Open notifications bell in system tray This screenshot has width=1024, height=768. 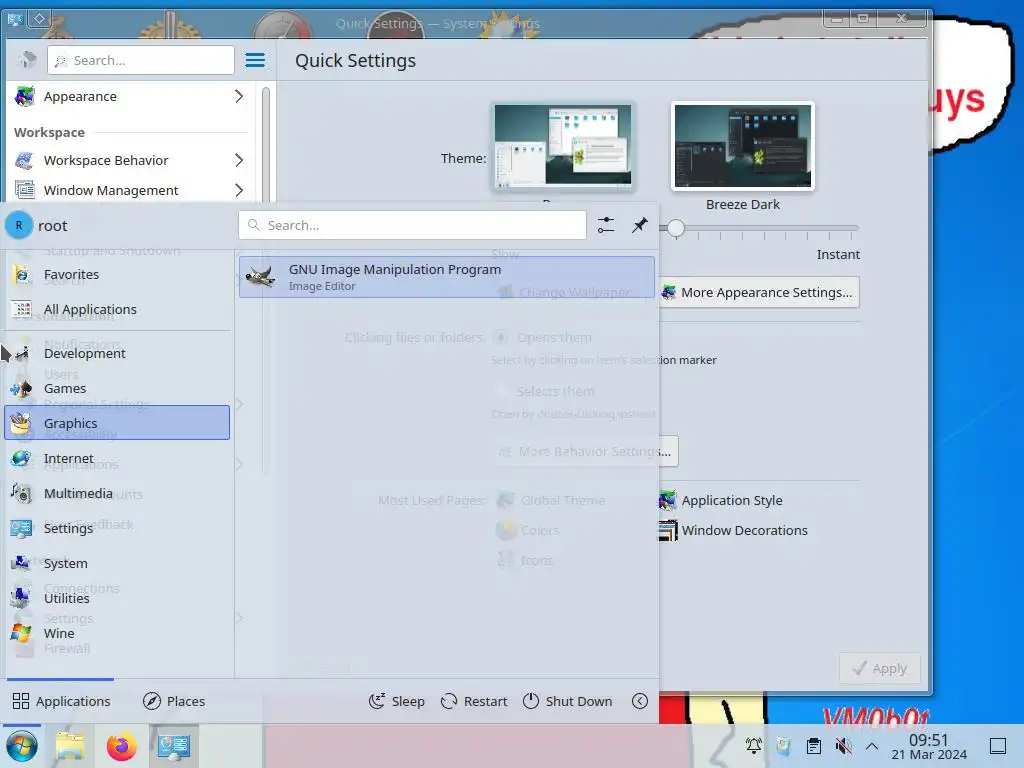[x=754, y=746]
